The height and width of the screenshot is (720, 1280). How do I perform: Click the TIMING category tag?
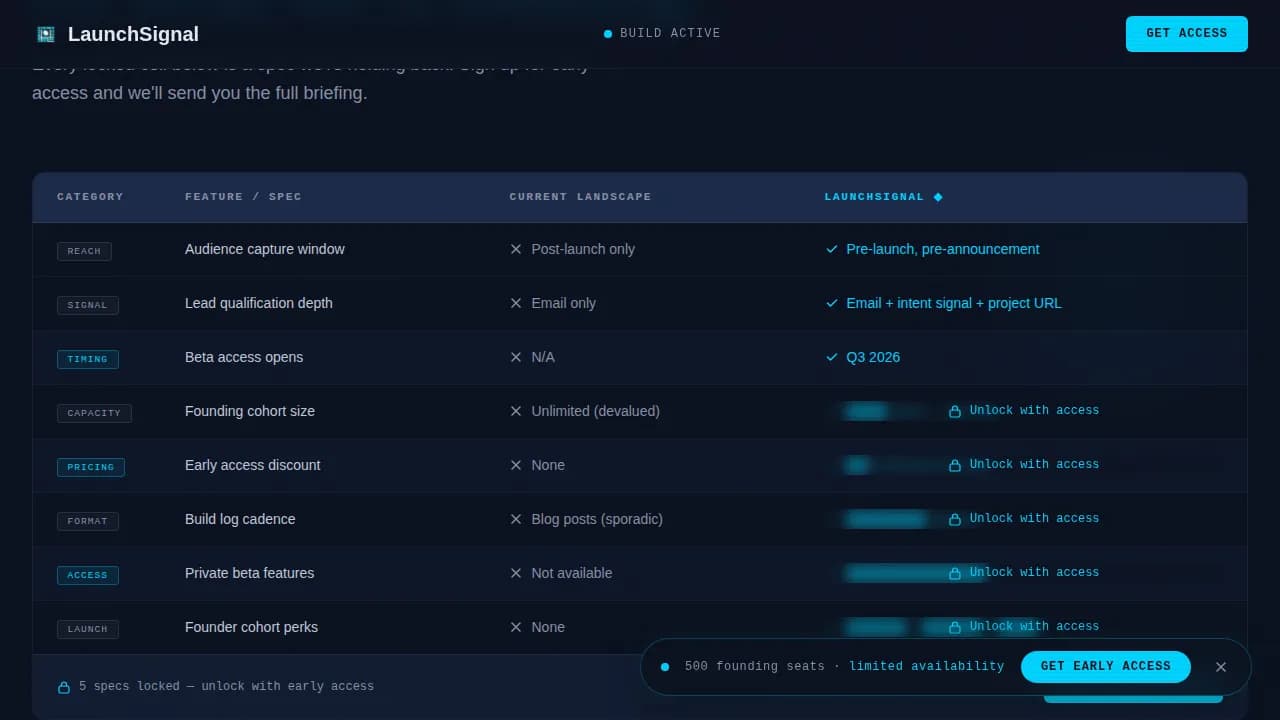pyautogui.click(x=88, y=360)
